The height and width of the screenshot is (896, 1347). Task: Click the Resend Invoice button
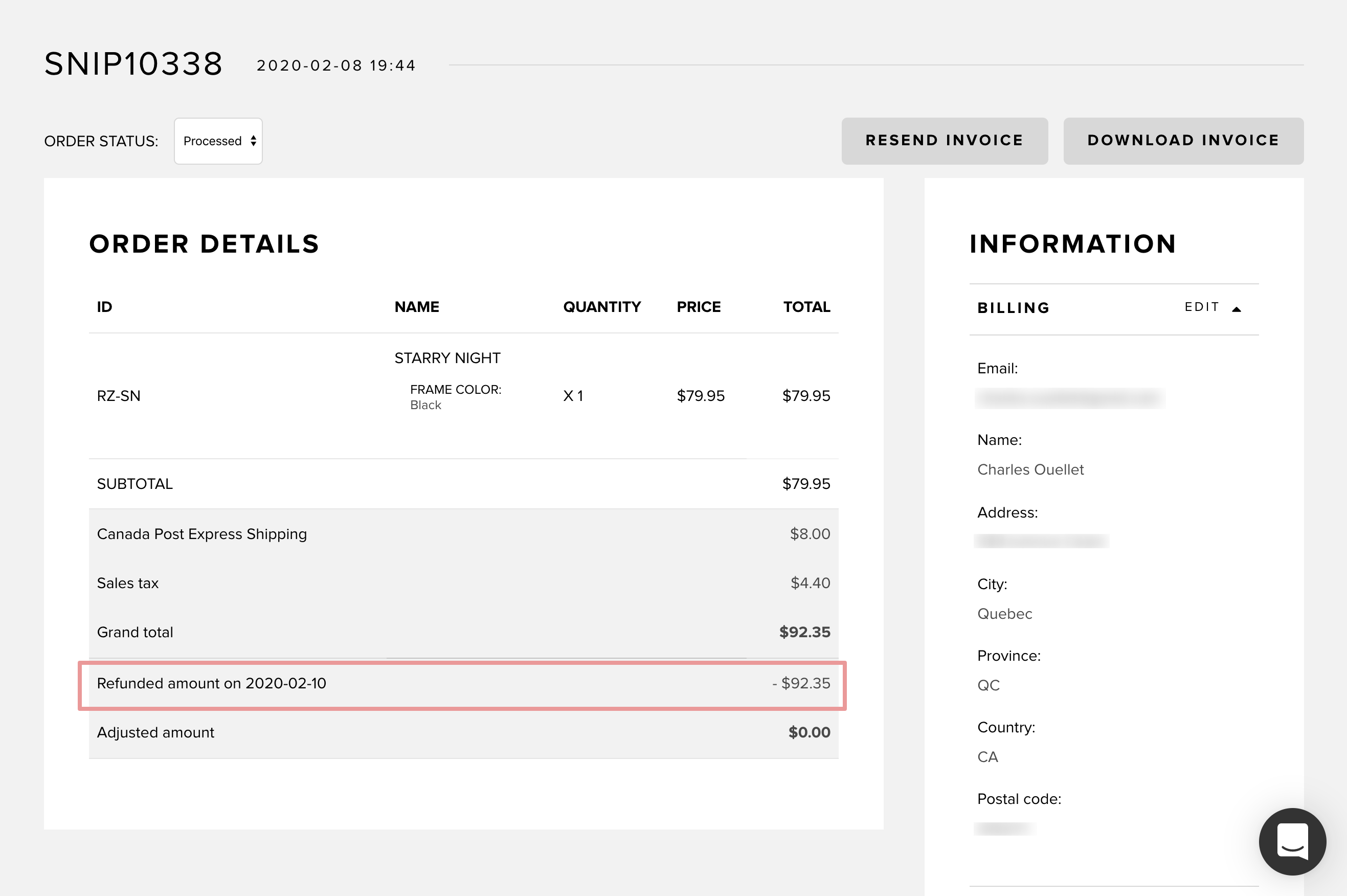(x=944, y=141)
